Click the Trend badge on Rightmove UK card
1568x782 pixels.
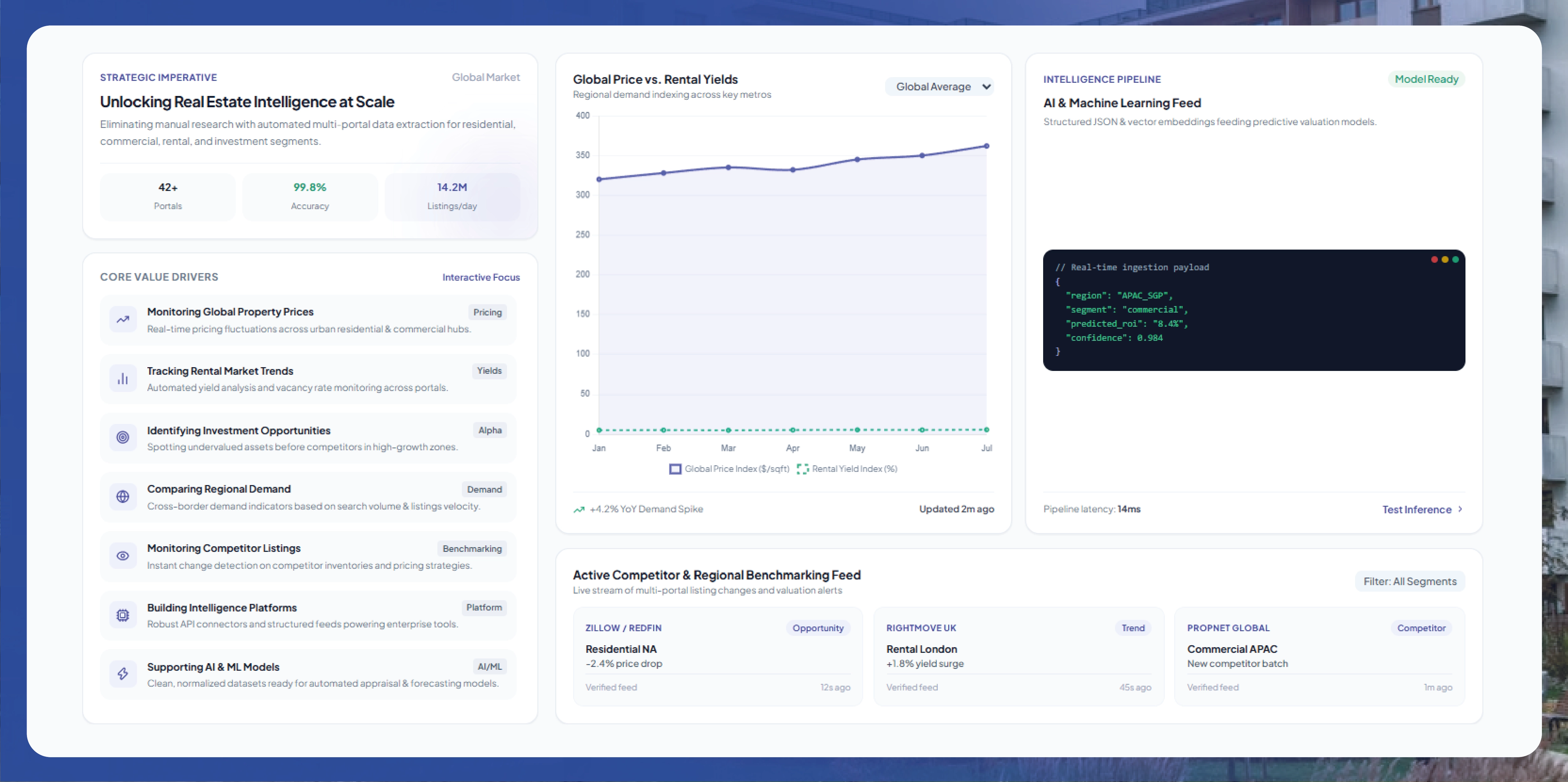point(1133,628)
